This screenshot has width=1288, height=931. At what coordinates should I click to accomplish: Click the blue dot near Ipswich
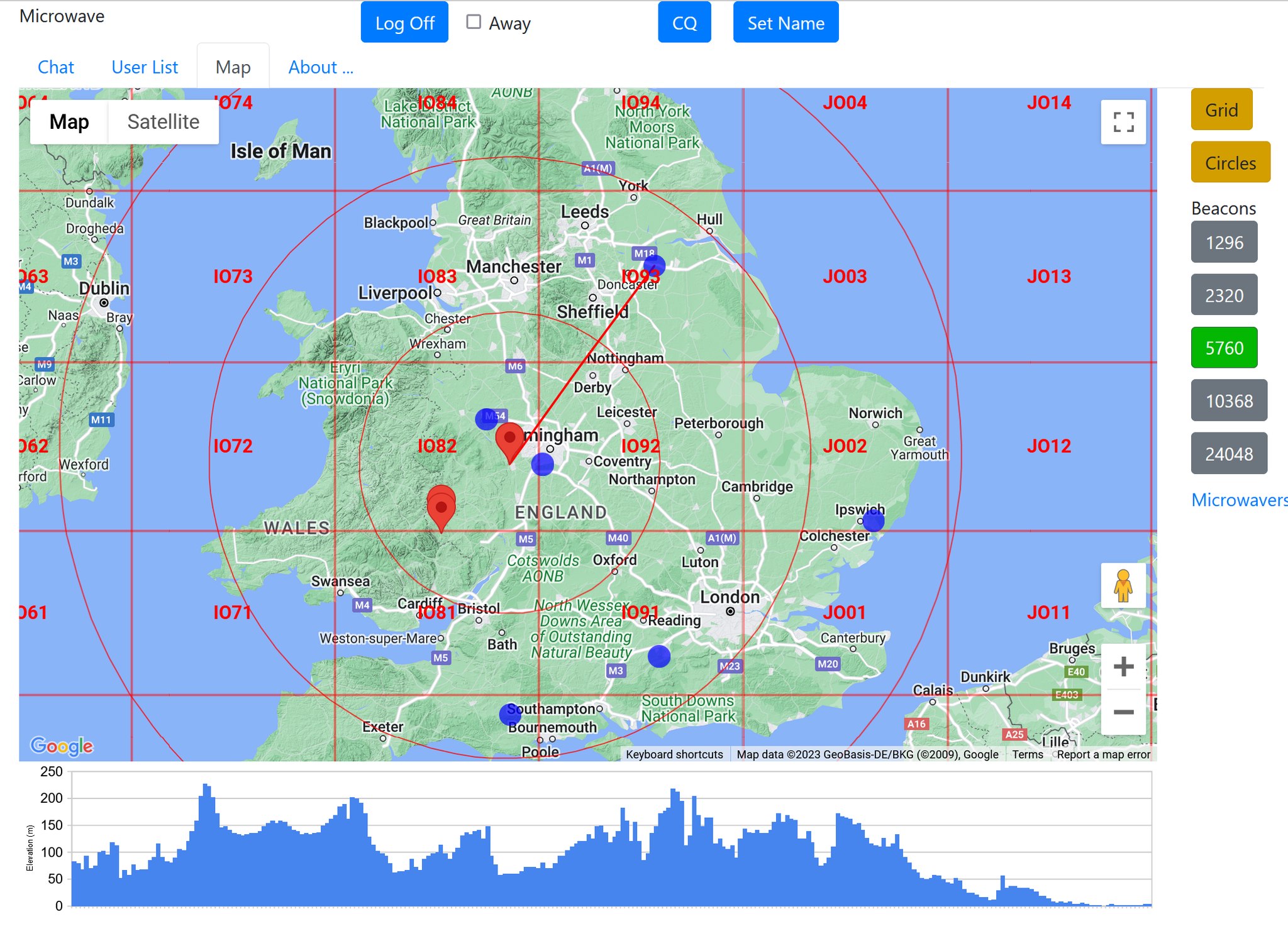tap(873, 521)
